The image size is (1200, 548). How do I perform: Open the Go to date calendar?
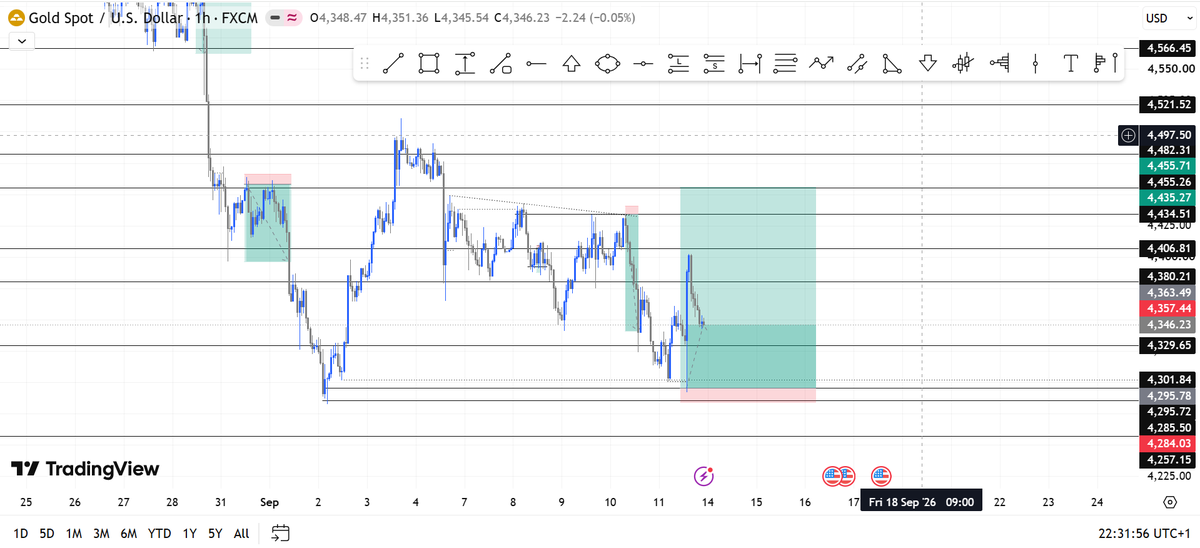click(x=281, y=533)
